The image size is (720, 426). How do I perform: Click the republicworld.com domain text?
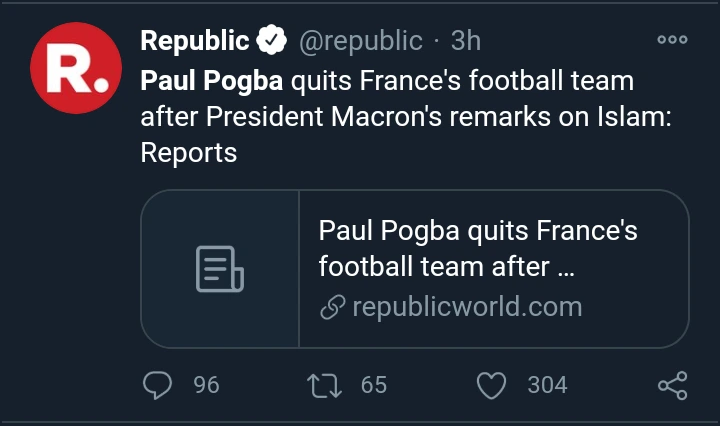point(467,307)
